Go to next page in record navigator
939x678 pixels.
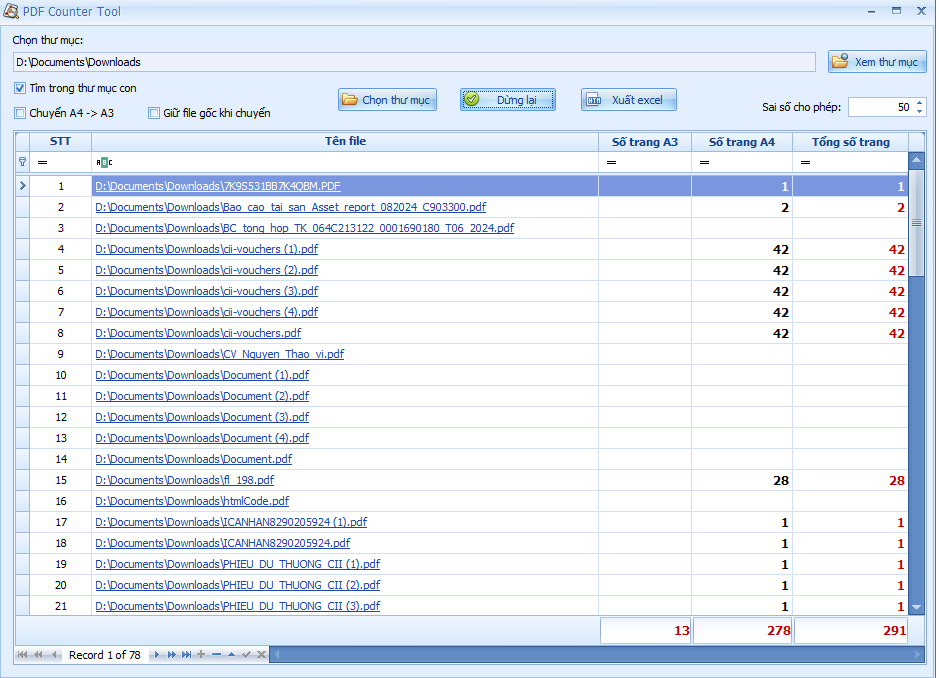172,655
